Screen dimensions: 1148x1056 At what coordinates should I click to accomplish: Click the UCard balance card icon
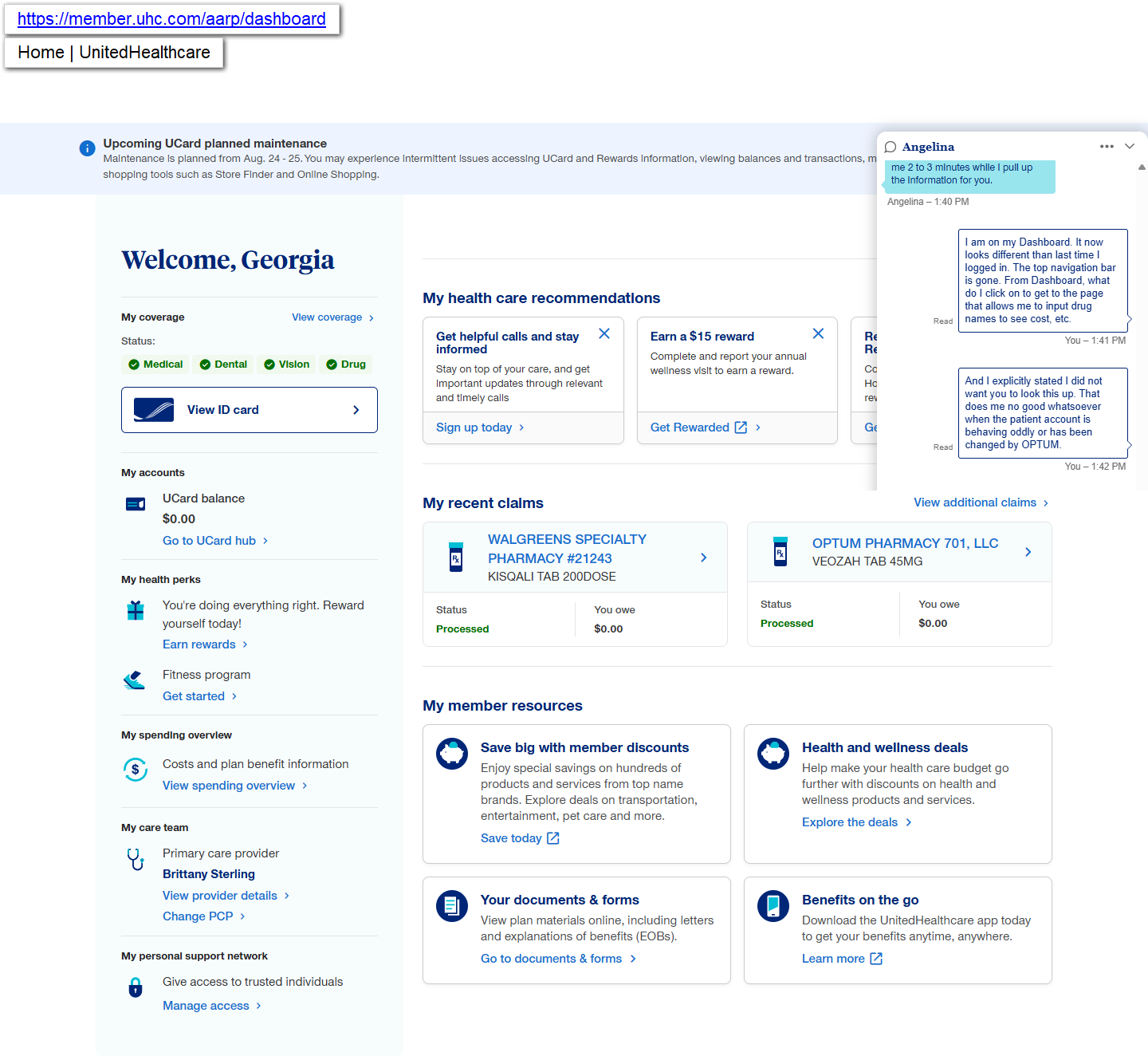coord(136,504)
